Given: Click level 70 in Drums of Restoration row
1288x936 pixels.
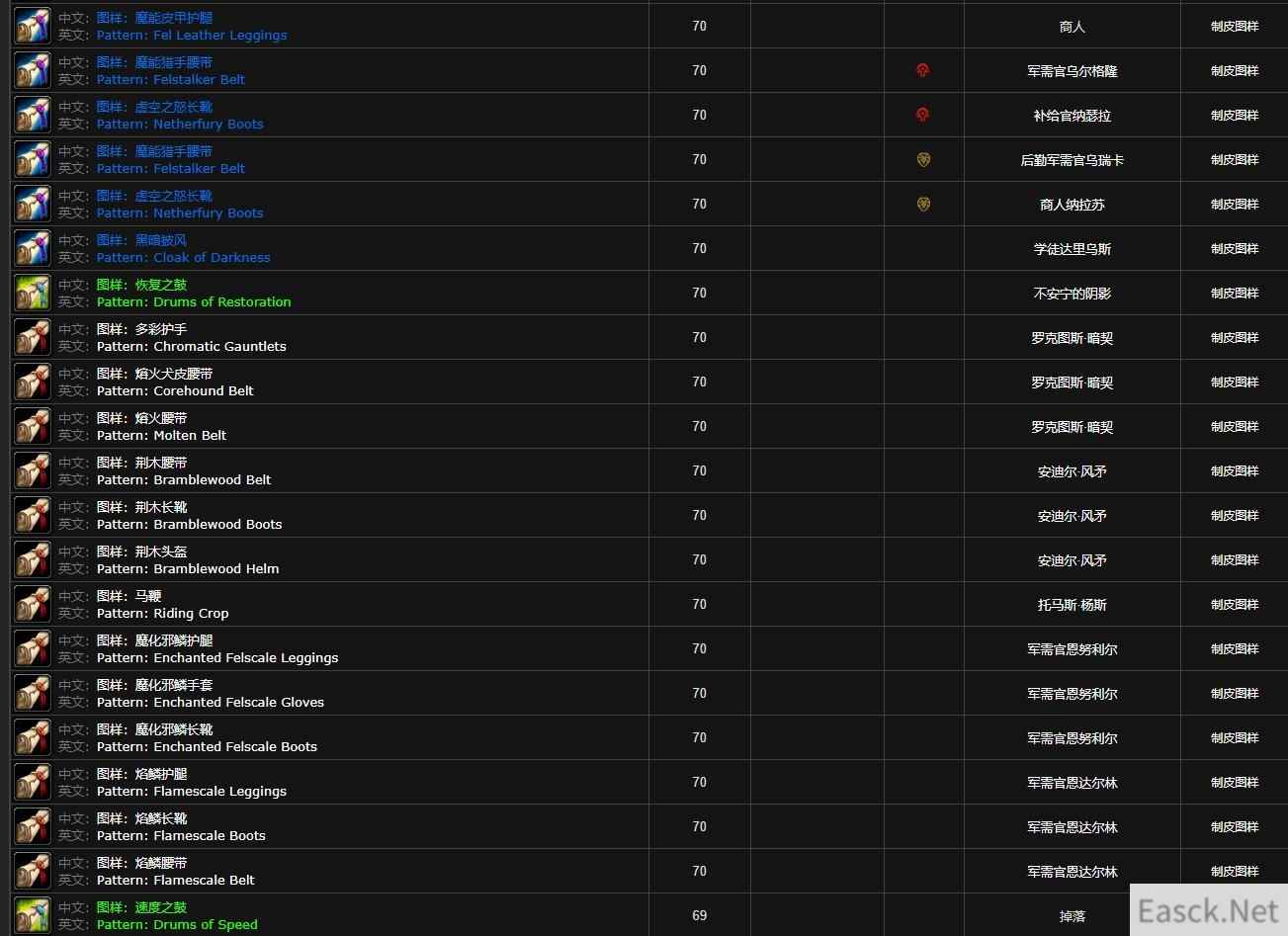Looking at the screenshot, I should tap(700, 293).
